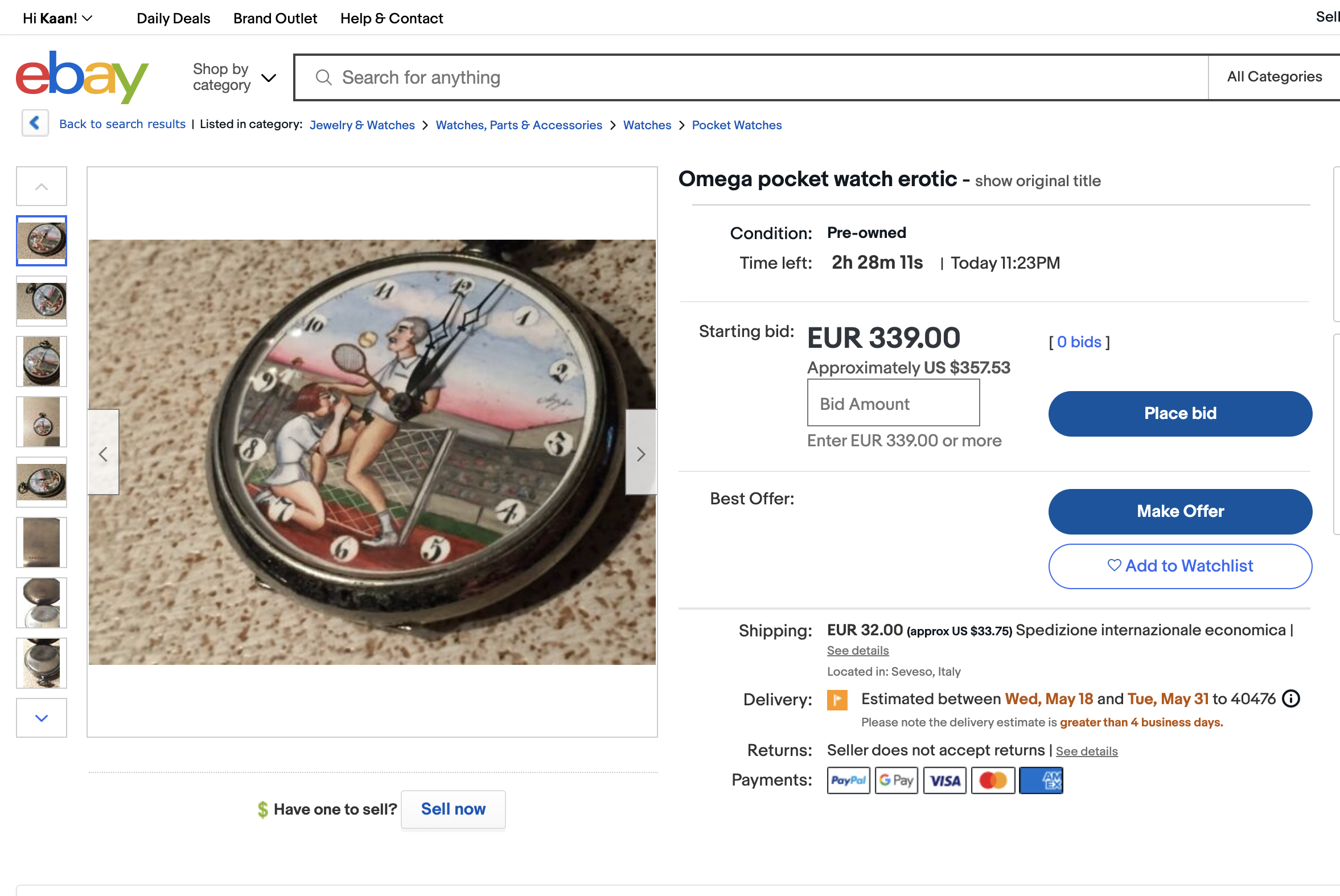
Task: Click the Bid Amount field
Action: (893, 404)
